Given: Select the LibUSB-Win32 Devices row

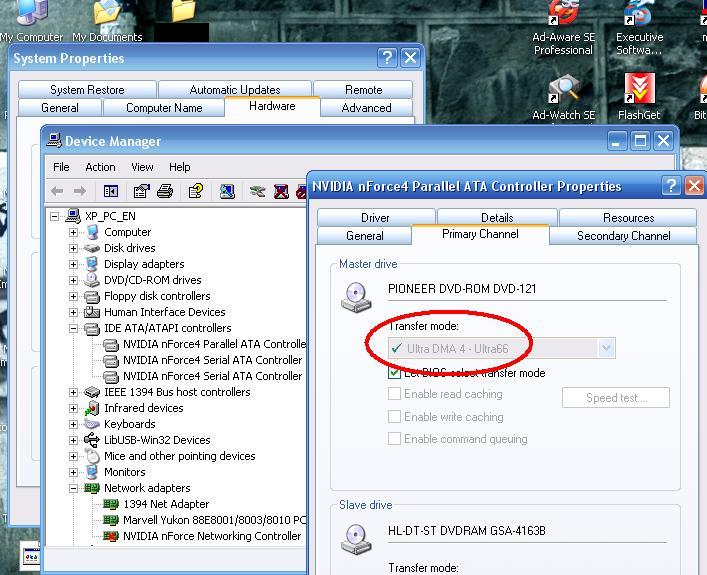Looking at the screenshot, I should tap(157, 440).
